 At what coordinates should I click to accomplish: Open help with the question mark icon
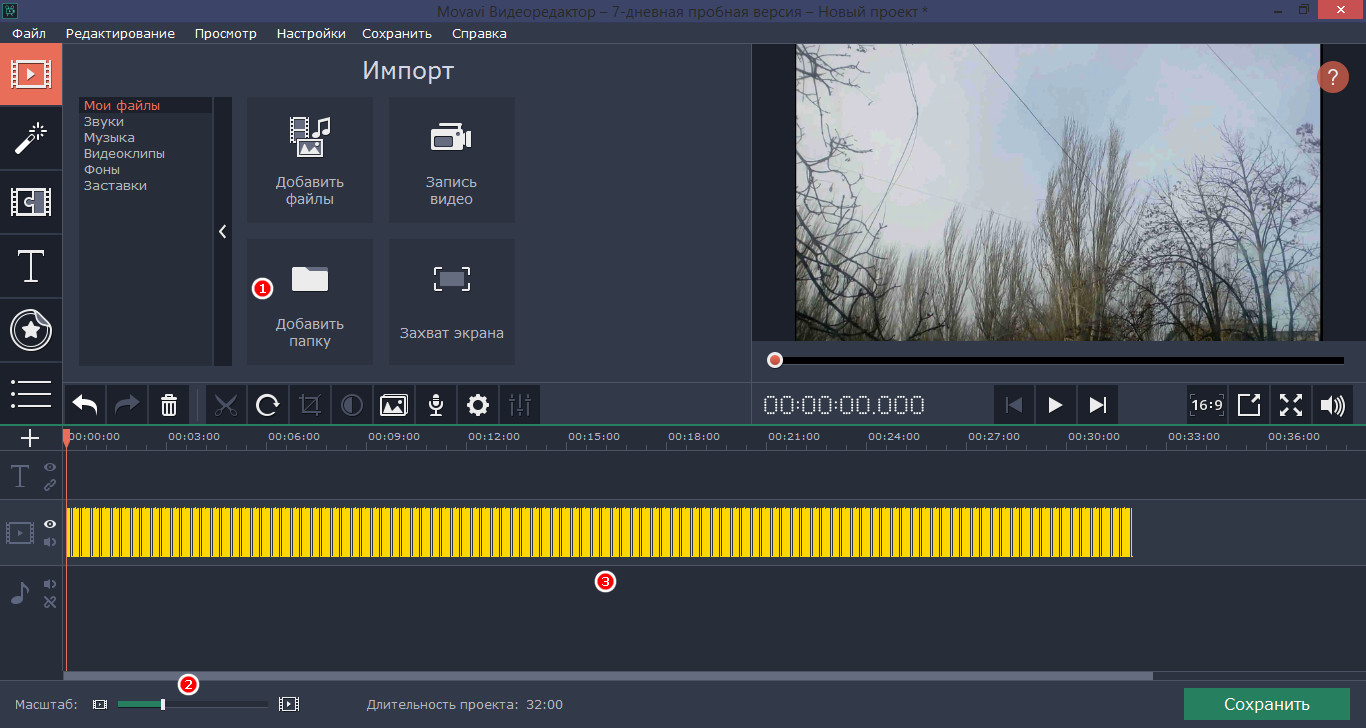[1333, 77]
